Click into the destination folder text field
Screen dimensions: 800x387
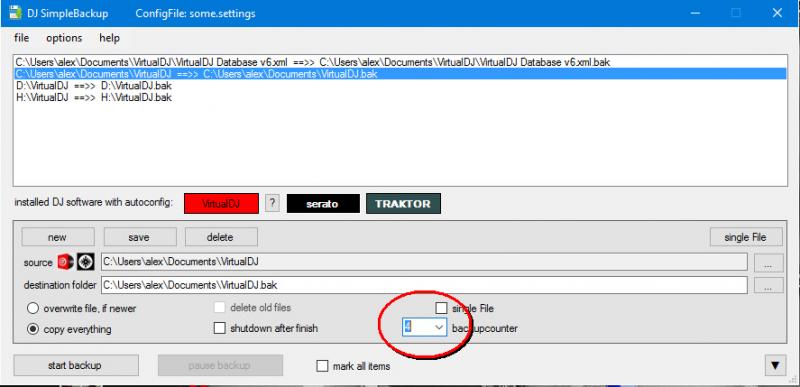point(424,285)
